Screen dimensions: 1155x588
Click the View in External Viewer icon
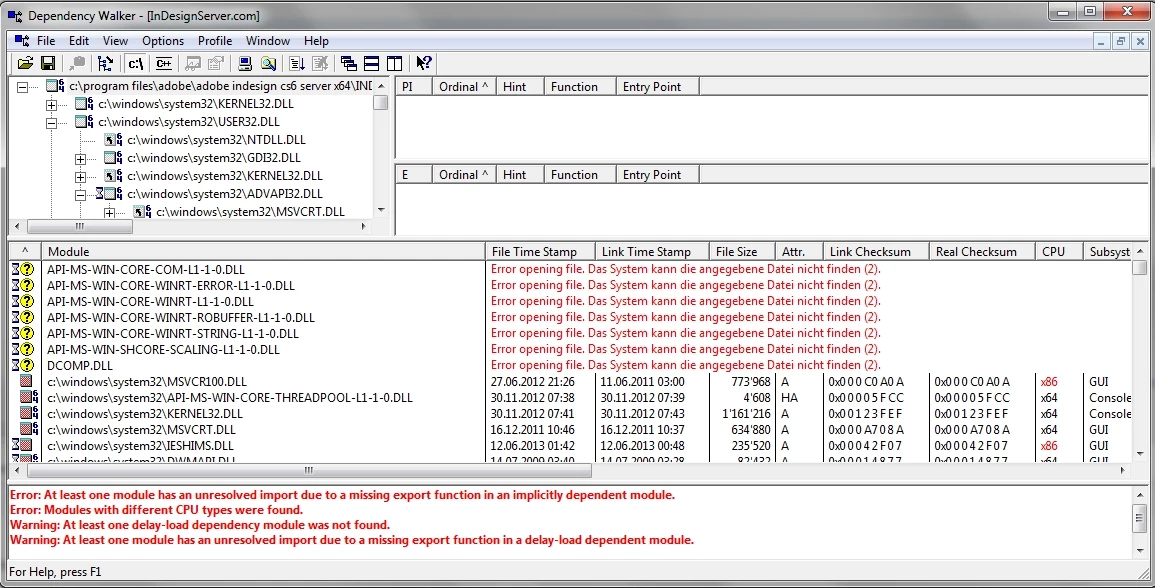coord(194,63)
